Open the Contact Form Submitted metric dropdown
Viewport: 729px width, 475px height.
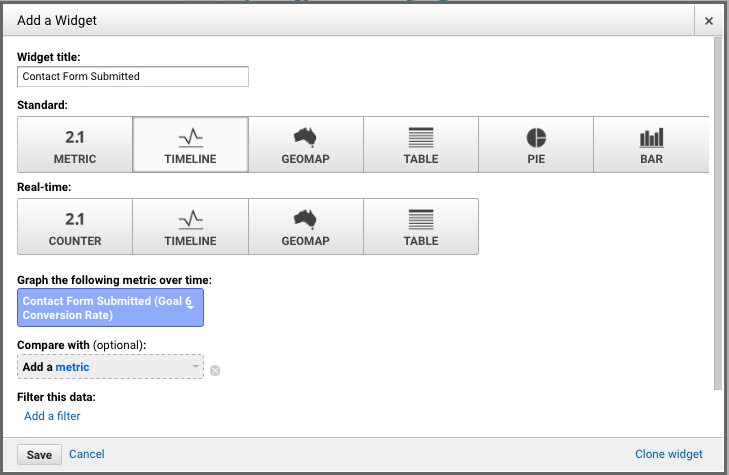[x=110, y=308]
